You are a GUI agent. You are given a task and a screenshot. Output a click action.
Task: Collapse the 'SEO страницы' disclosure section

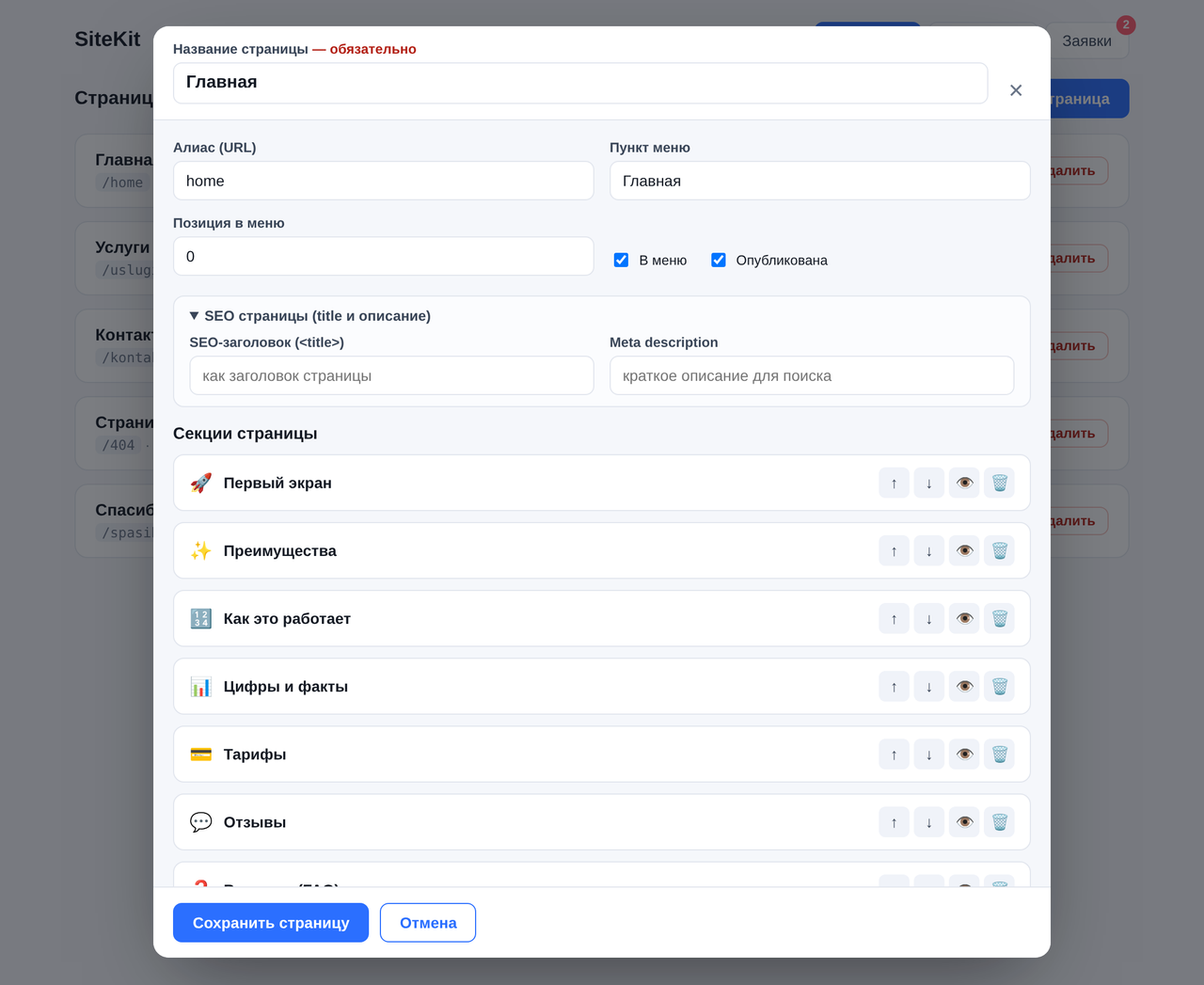[x=310, y=316]
